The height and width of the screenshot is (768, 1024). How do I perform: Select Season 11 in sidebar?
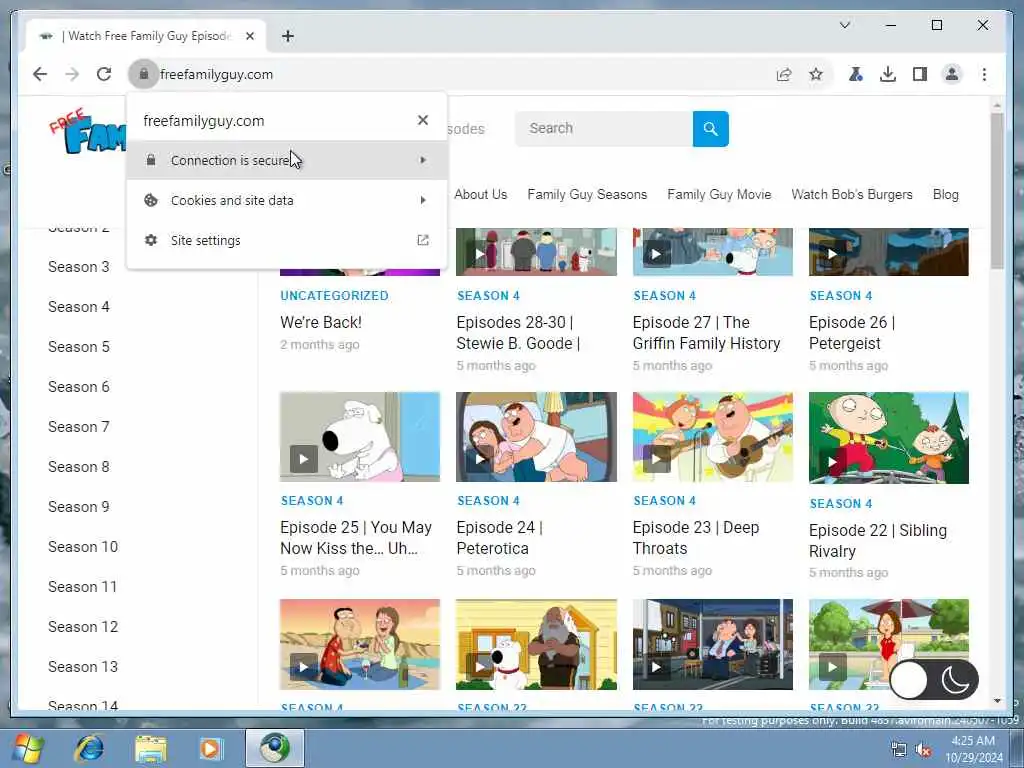coord(82,586)
